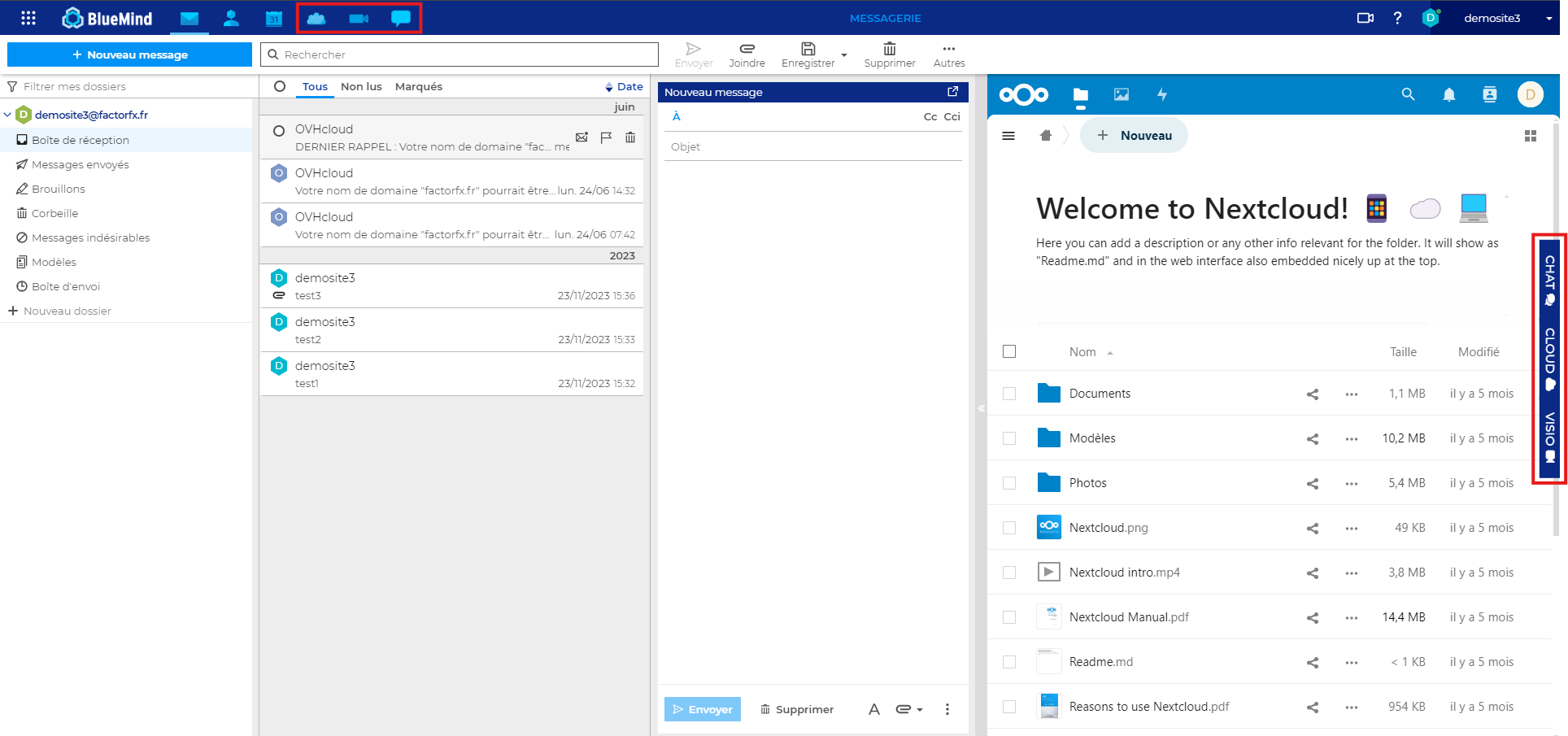Pop out the Nouveau message window
This screenshot has height=736, width=1568.
tap(952, 92)
